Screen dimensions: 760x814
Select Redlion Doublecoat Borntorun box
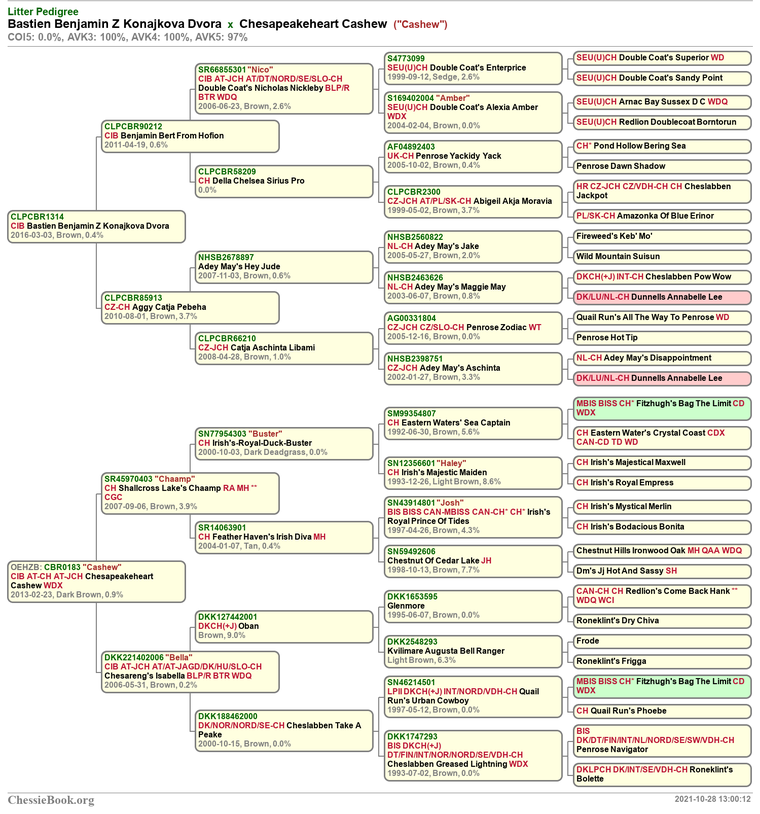(662, 123)
